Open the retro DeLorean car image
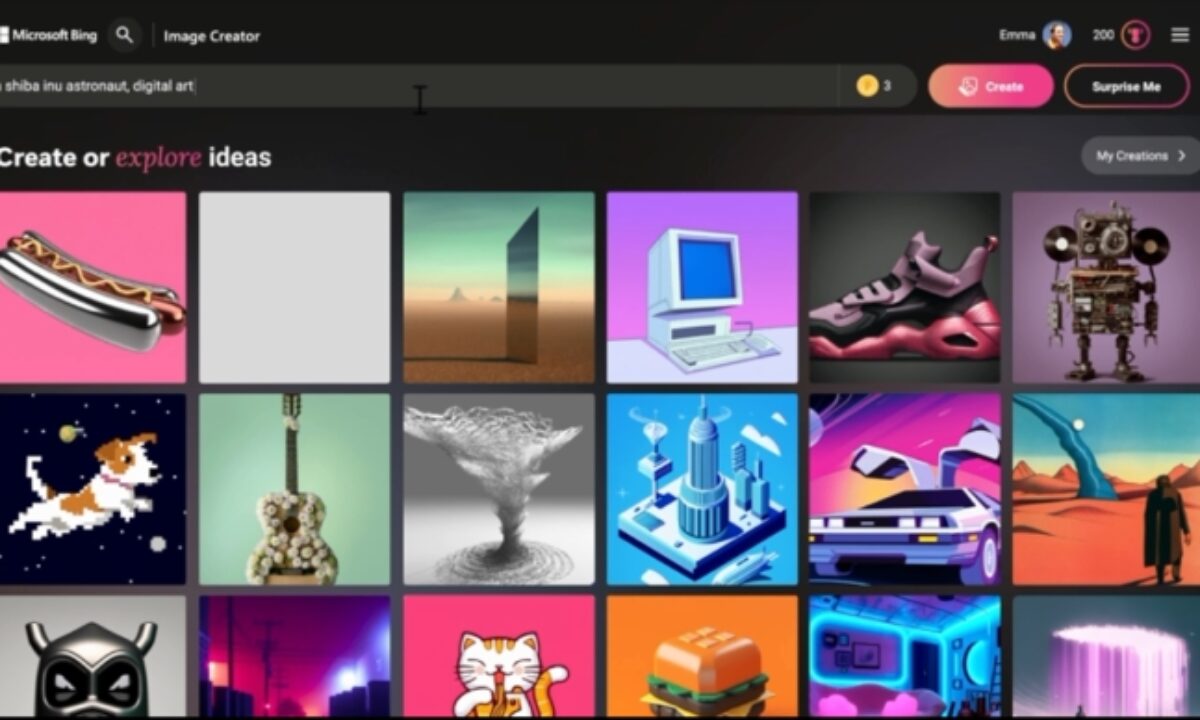This screenshot has width=1200, height=720. tap(904, 488)
